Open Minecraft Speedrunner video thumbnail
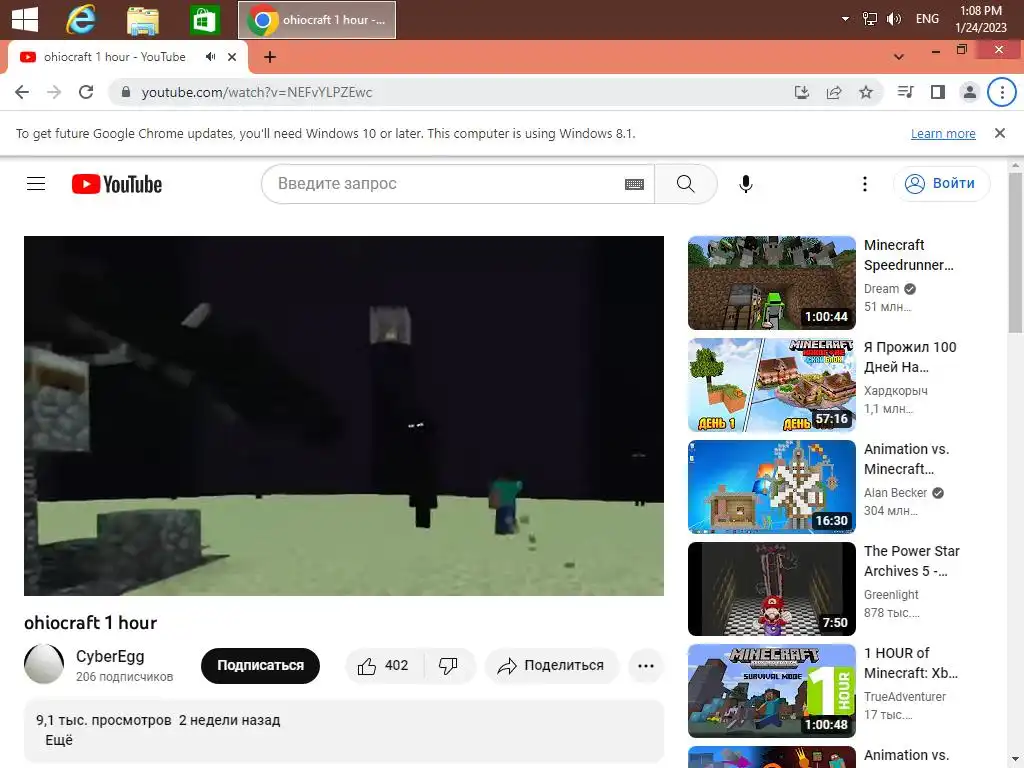Screen dimensions: 1024x768 pos(771,283)
